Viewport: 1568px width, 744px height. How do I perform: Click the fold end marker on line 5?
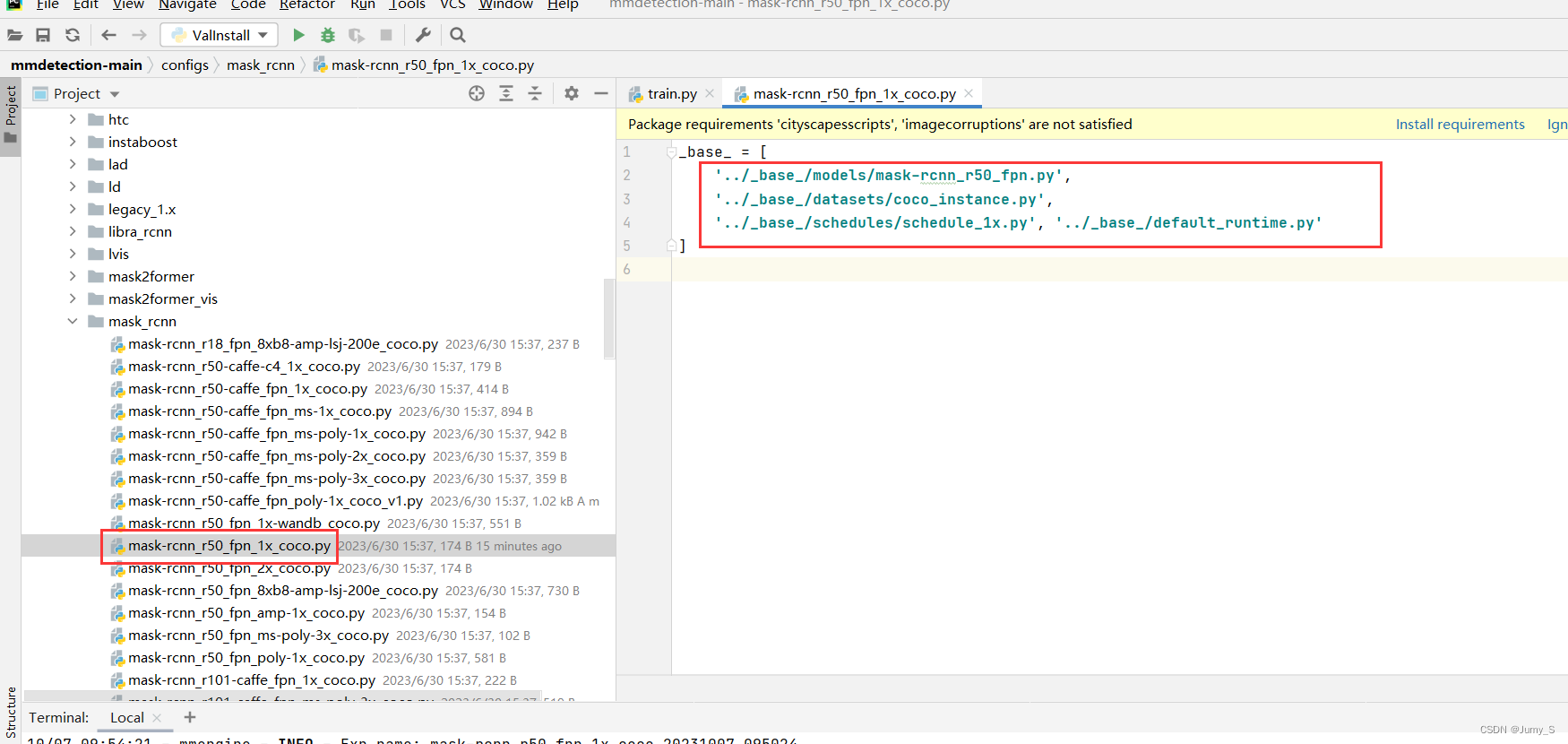click(671, 246)
